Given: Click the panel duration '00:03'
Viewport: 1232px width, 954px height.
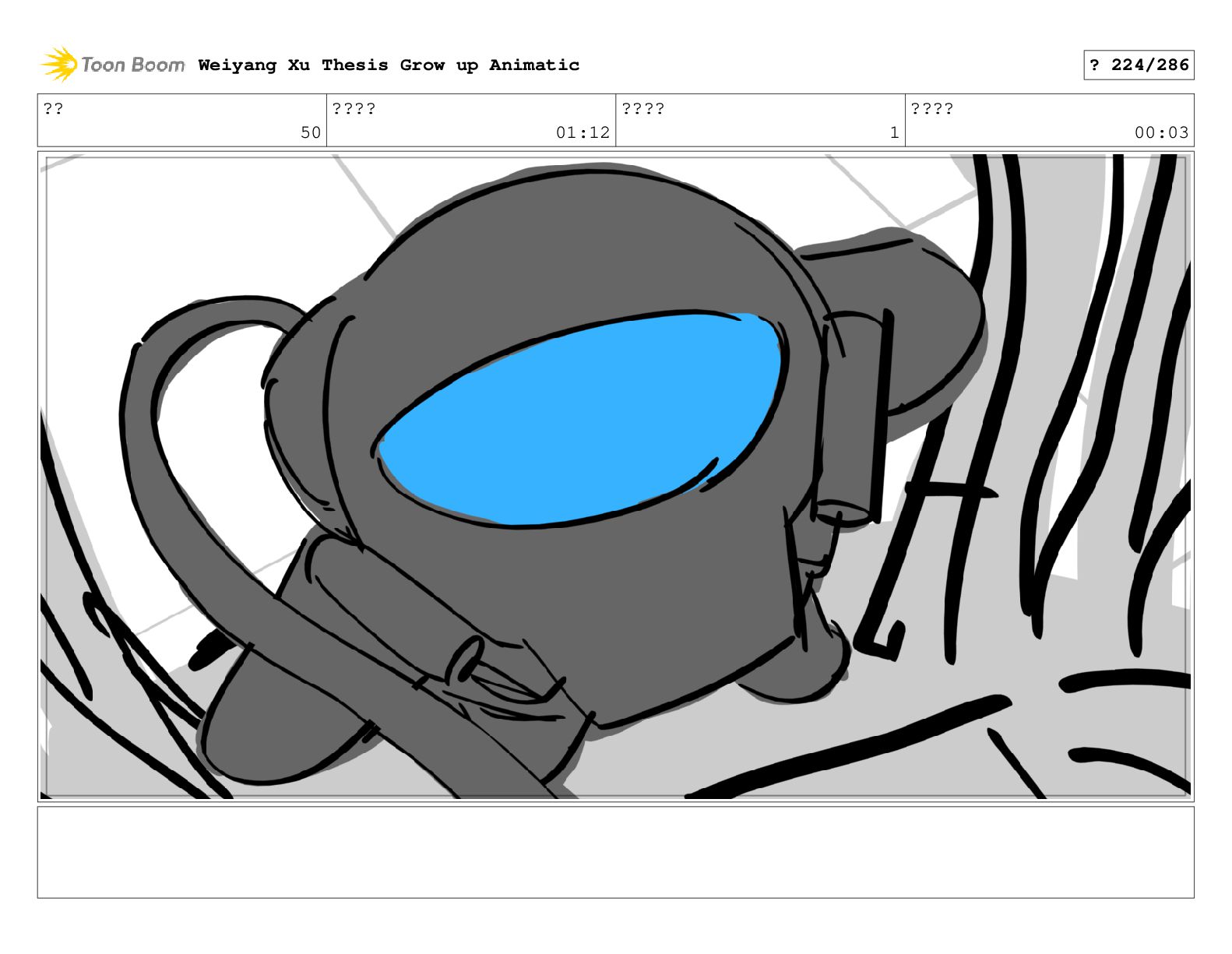Looking at the screenshot, I should point(1161,132).
